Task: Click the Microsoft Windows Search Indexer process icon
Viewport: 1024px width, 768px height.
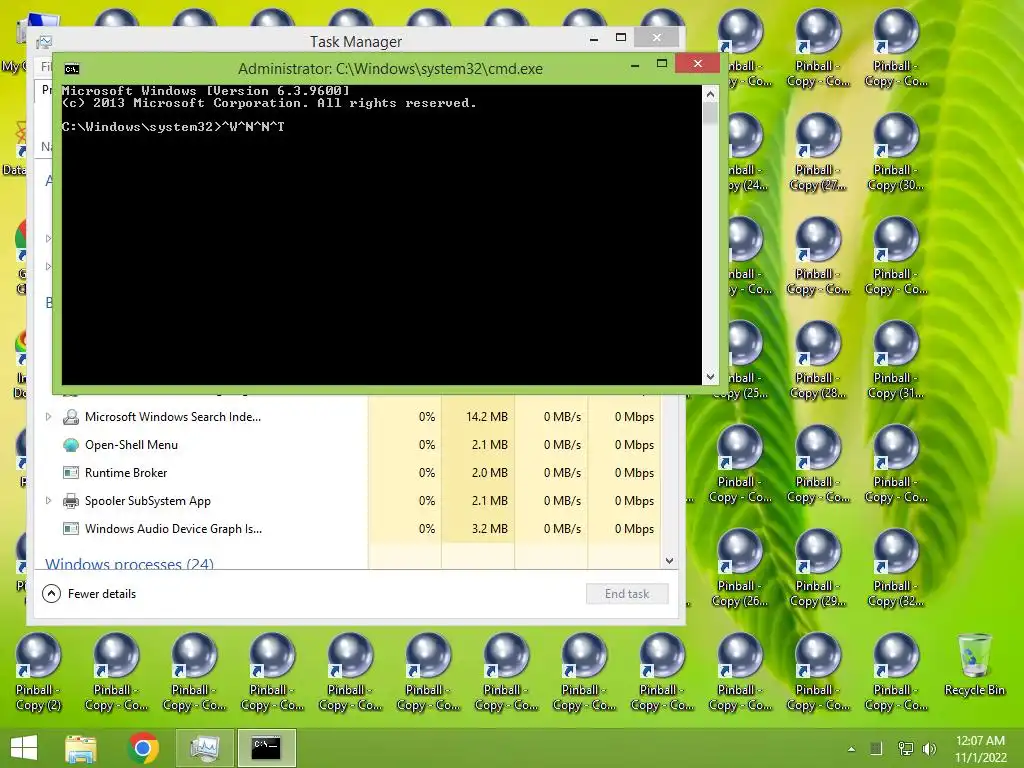Action: point(71,417)
